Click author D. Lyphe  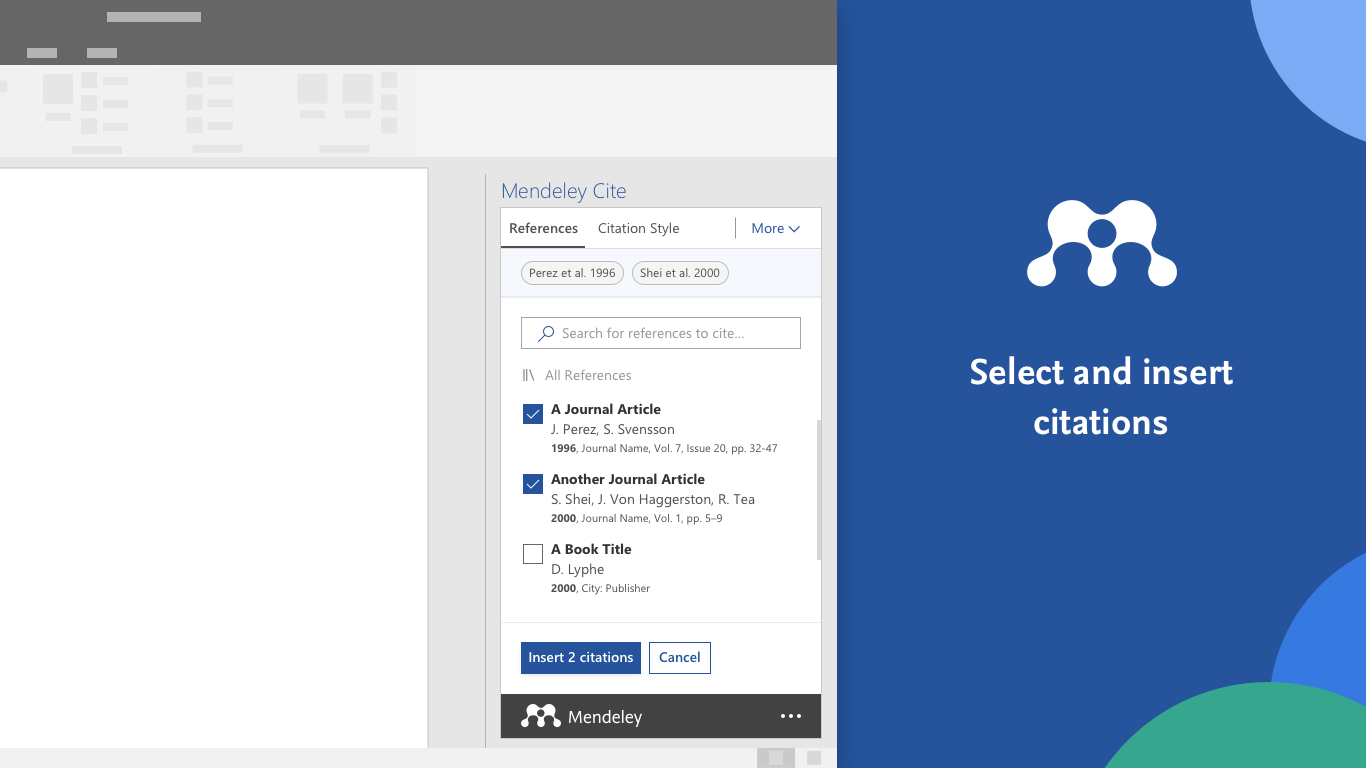tap(578, 569)
